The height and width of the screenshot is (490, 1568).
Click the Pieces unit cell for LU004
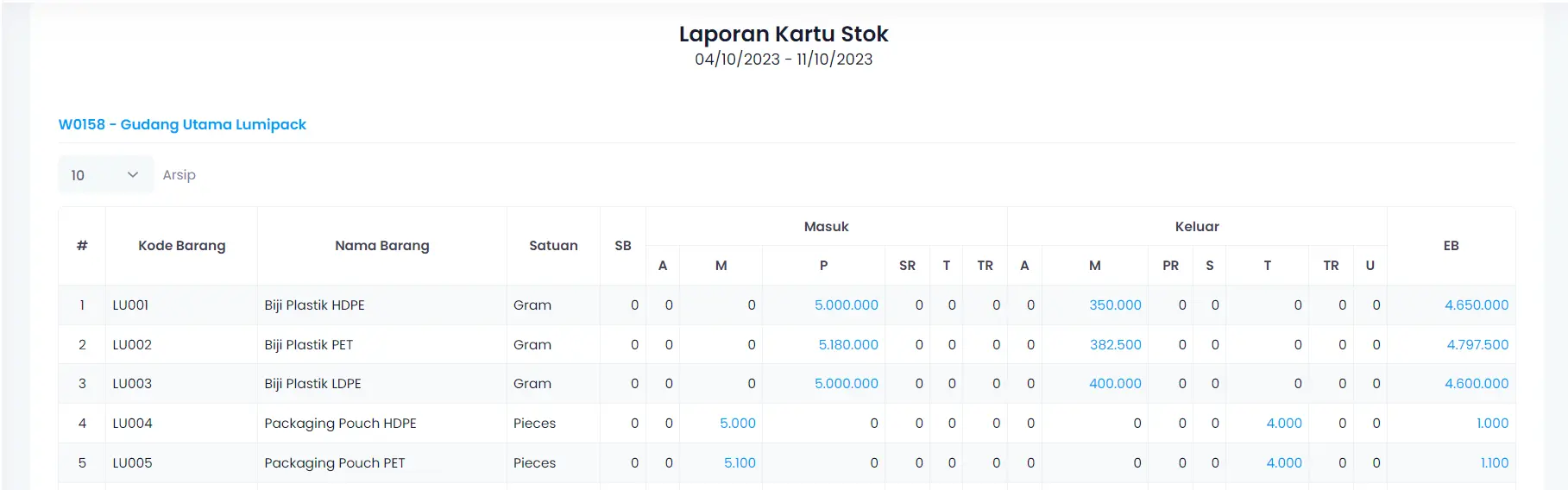coord(553,424)
